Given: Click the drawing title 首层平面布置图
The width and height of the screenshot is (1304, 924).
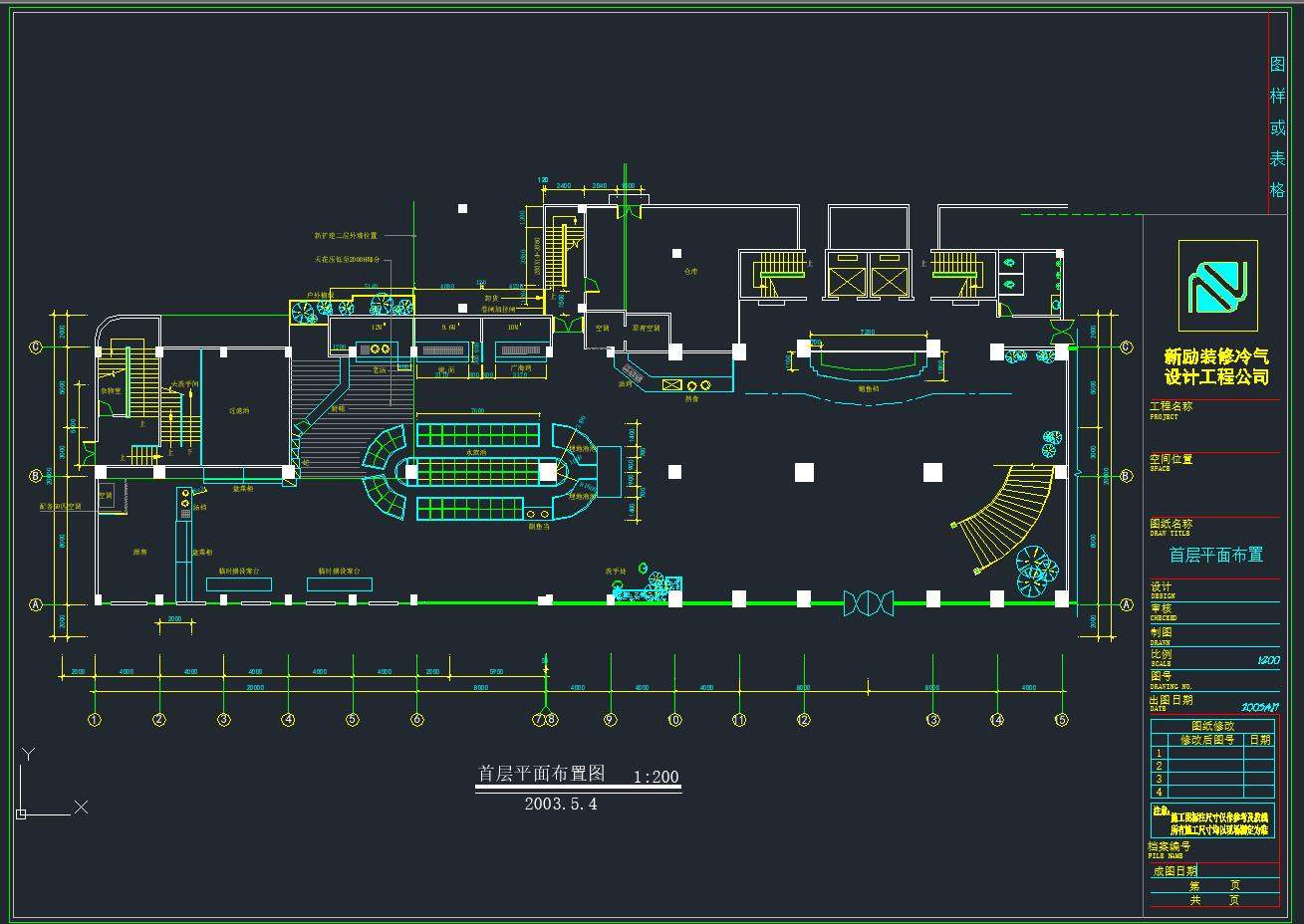Looking at the screenshot, I should click(x=542, y=774).
